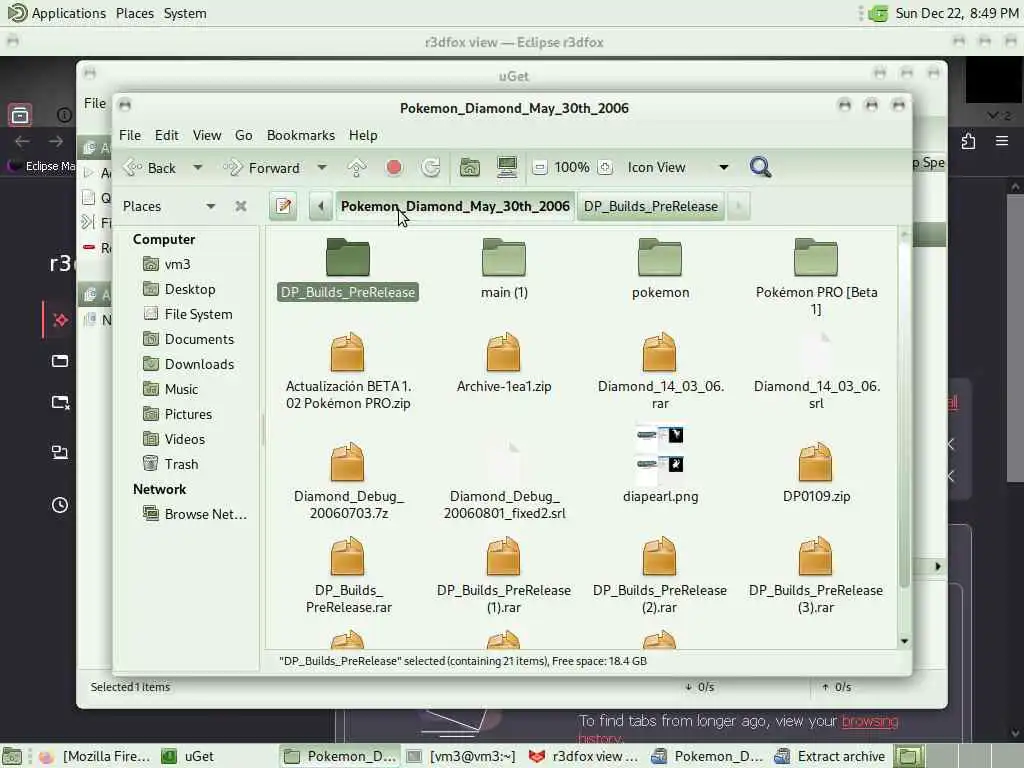Open View menu
The image size is (1024, 768).
point(206,135)
